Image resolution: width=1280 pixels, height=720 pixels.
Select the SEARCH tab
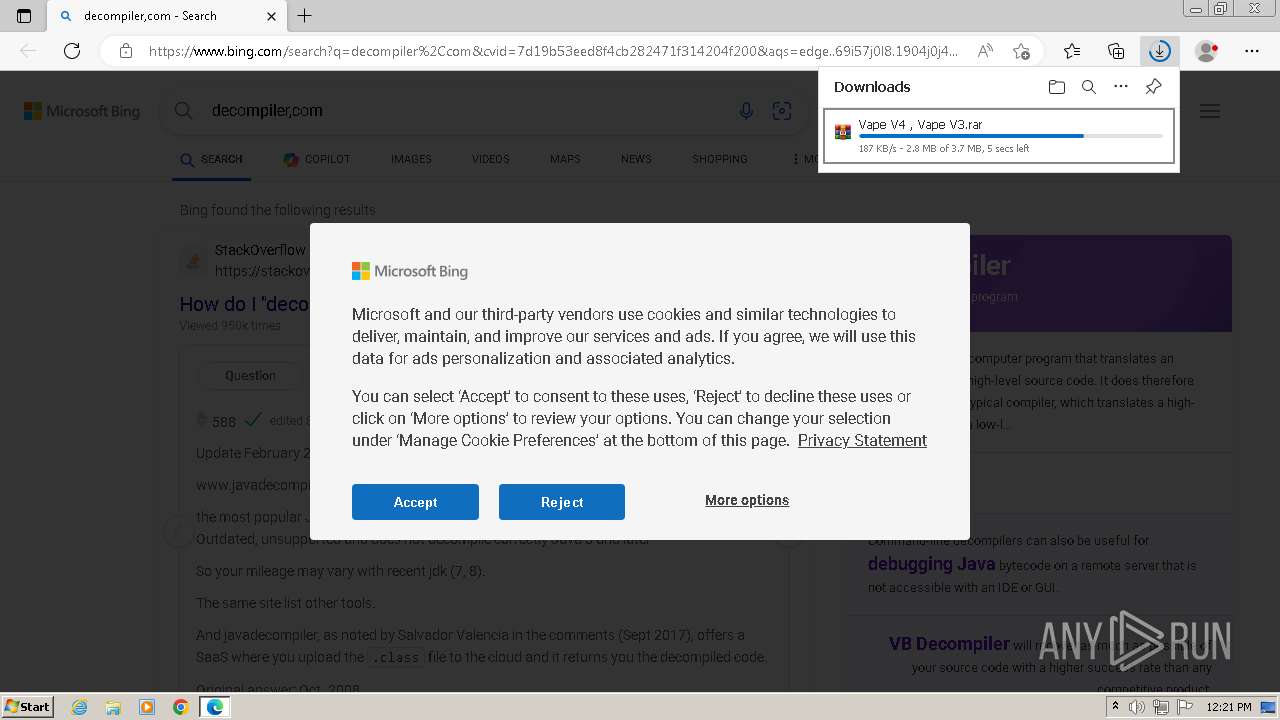(x=211, y=159)
